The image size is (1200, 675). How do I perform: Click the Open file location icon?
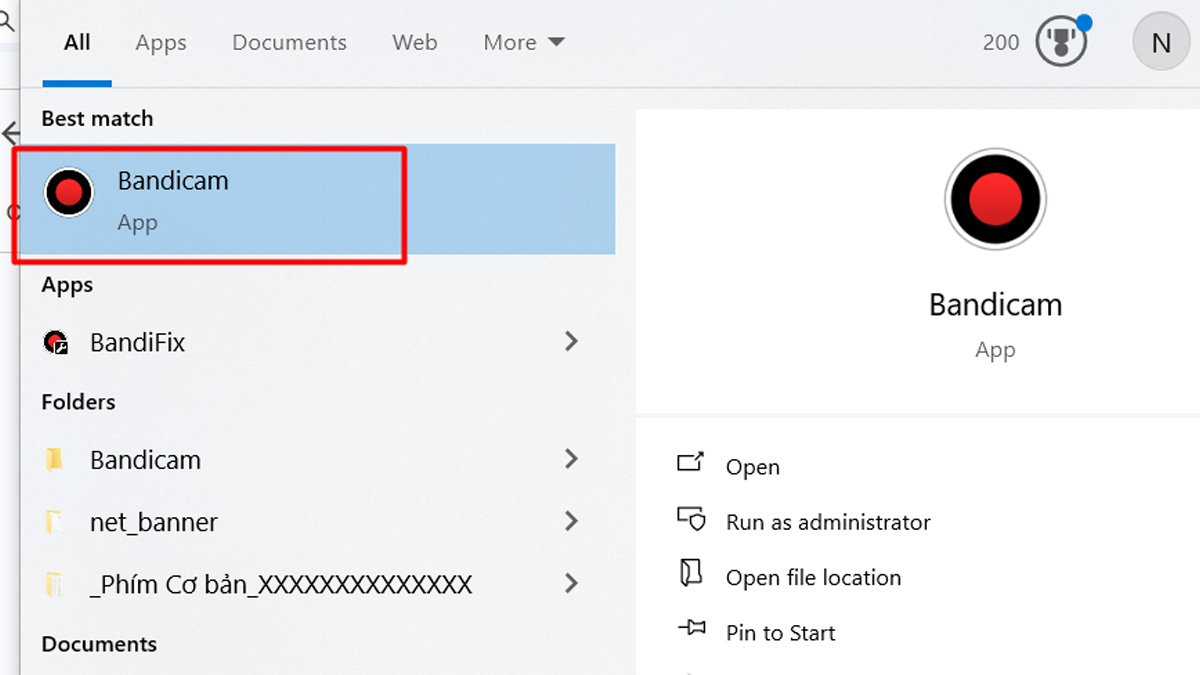[691, 573]
